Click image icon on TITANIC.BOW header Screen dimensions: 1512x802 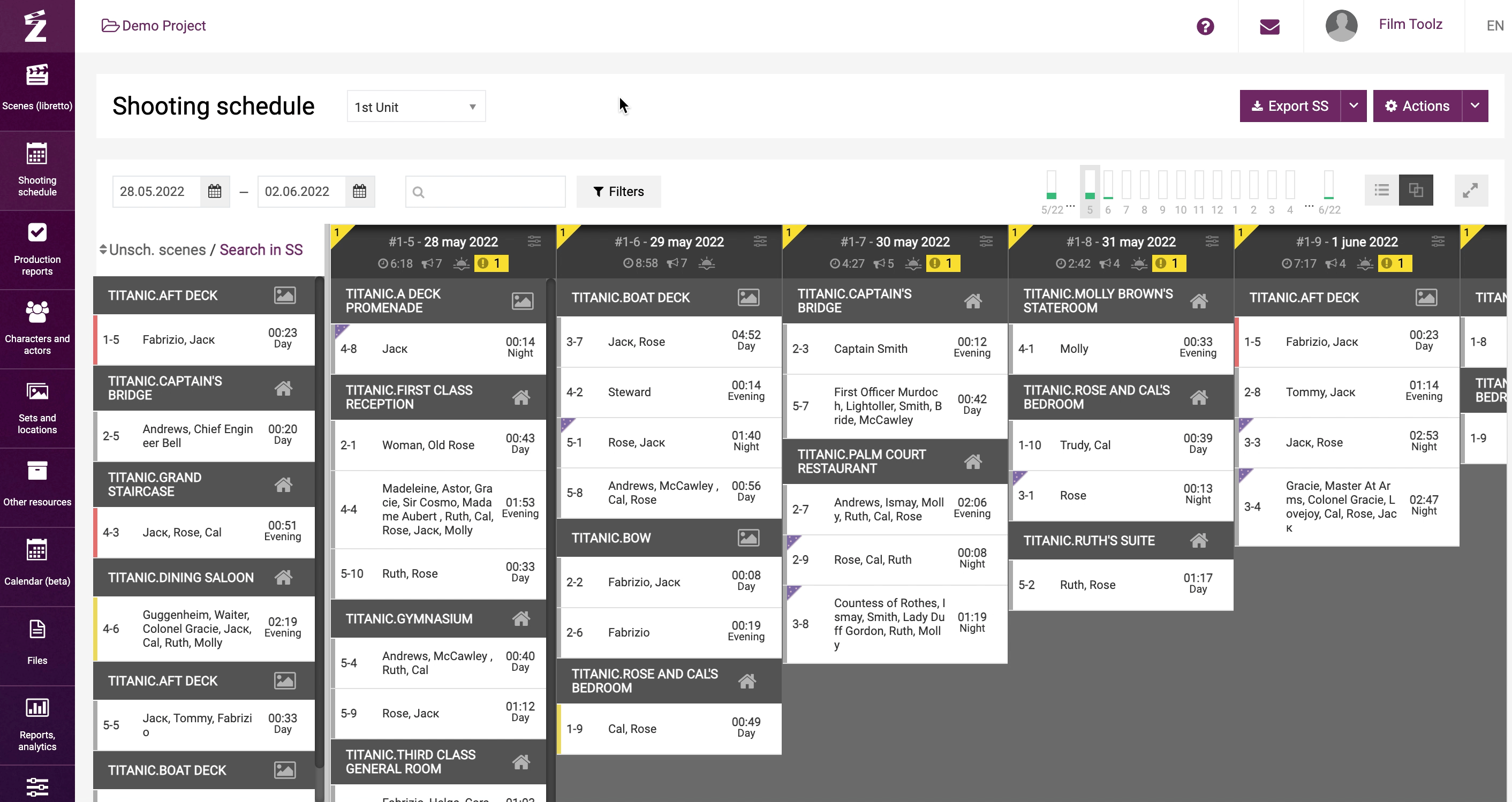[749, 538]
